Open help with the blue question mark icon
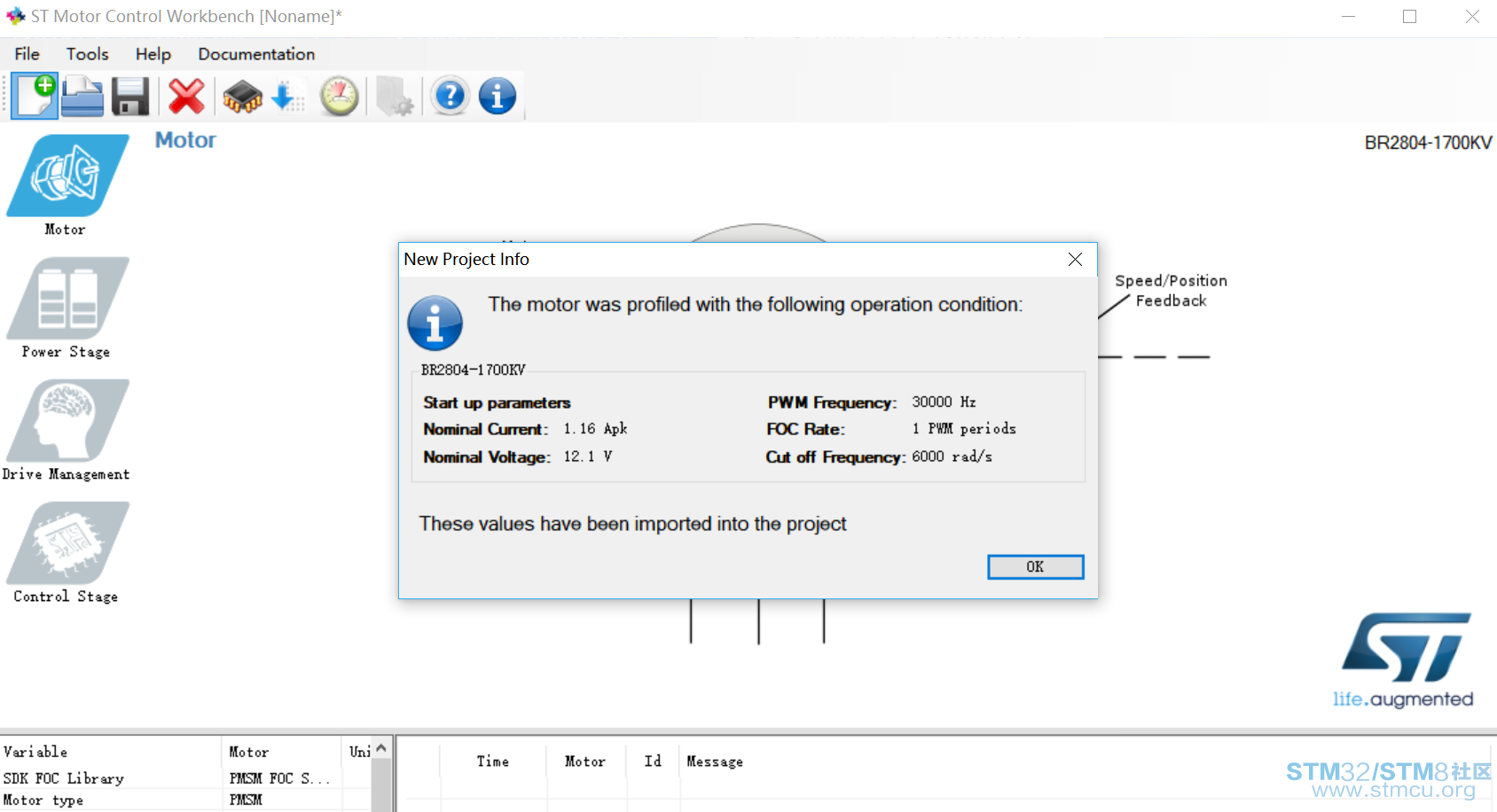 (451, 95)
